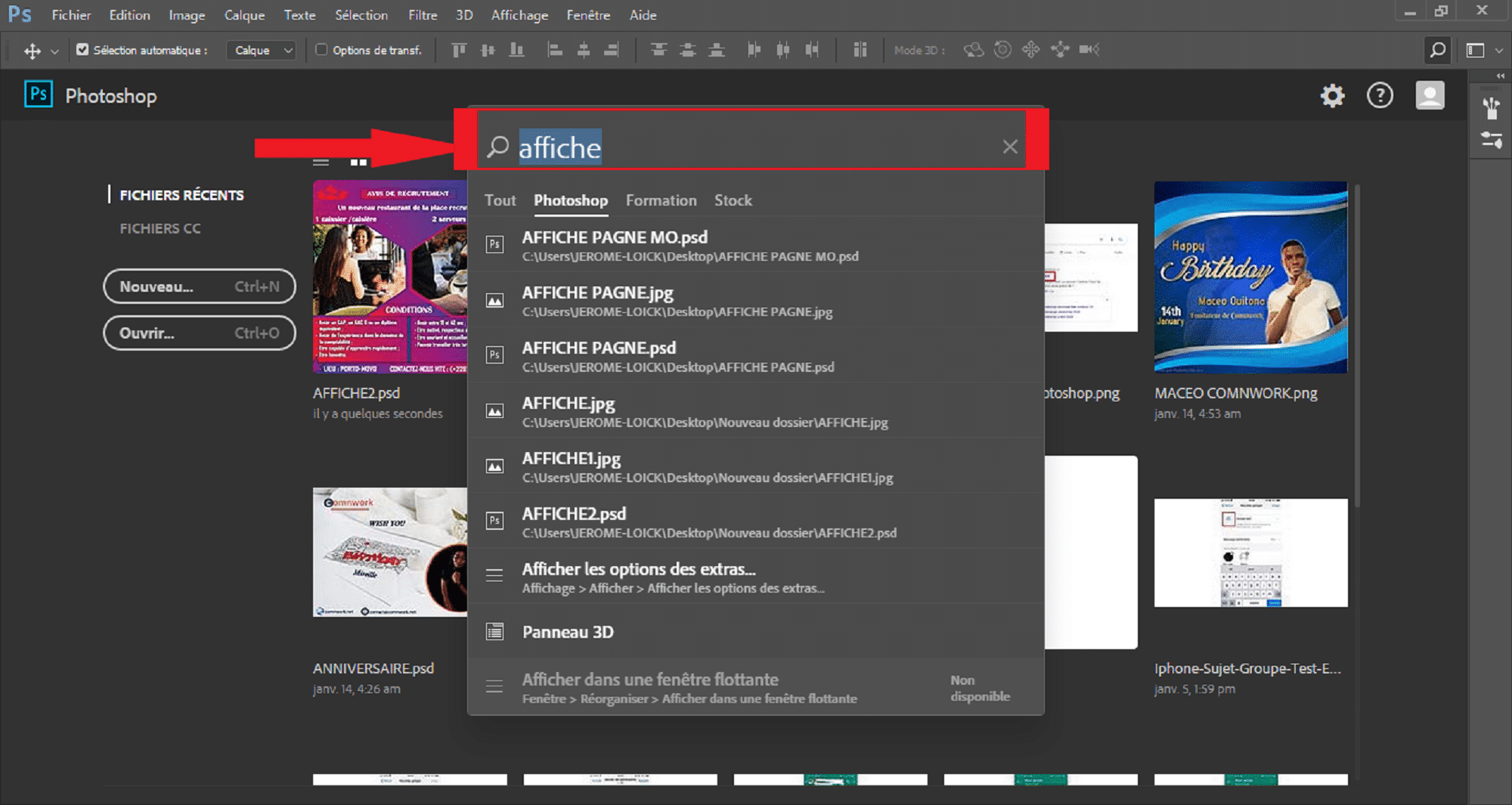Image resolution: width=1512 pixels, height=805 pixels.
Task: Distribute left edges icon
Action: 754,50
